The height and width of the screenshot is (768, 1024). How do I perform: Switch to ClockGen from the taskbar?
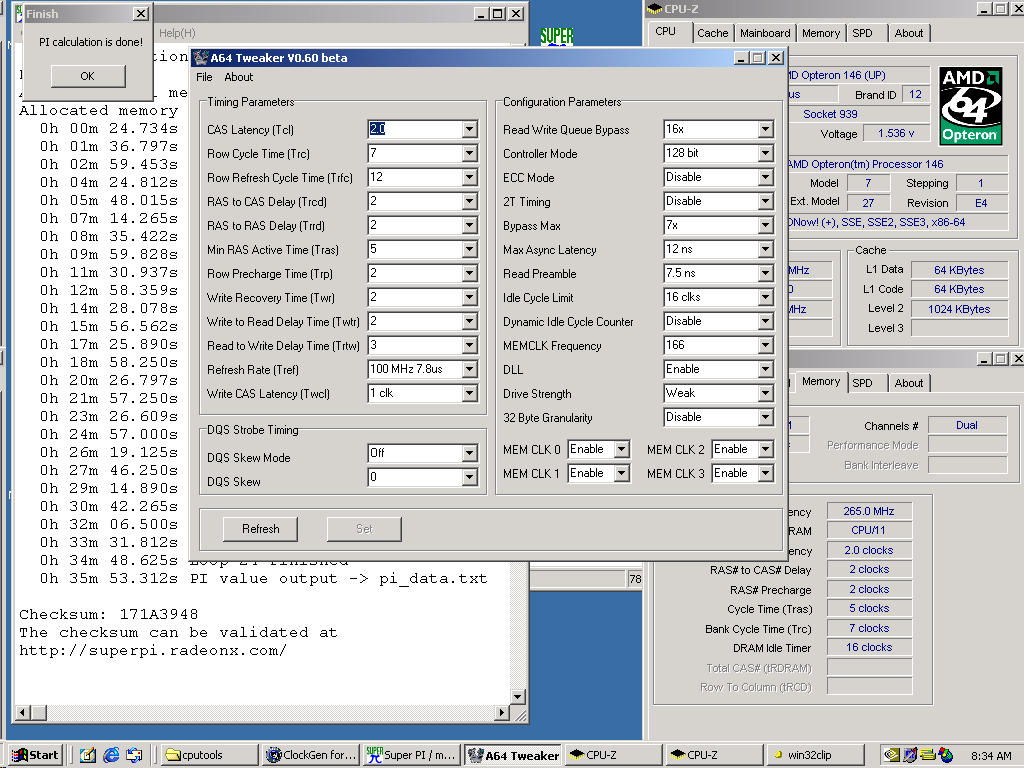(x=312, y=755)
